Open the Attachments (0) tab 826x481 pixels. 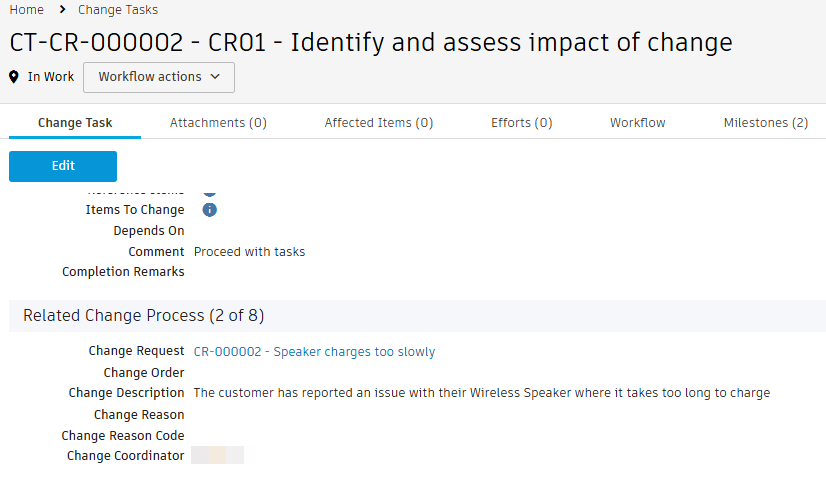click(218, 123)
